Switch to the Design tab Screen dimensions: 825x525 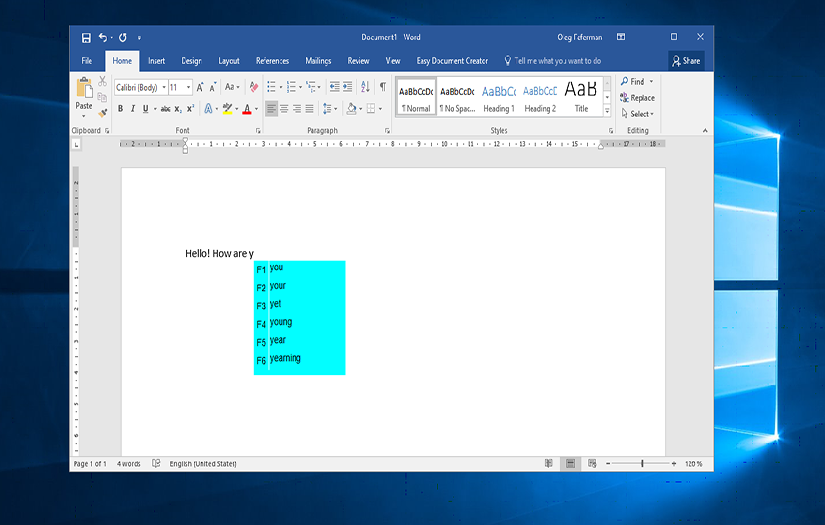point(192,61)
